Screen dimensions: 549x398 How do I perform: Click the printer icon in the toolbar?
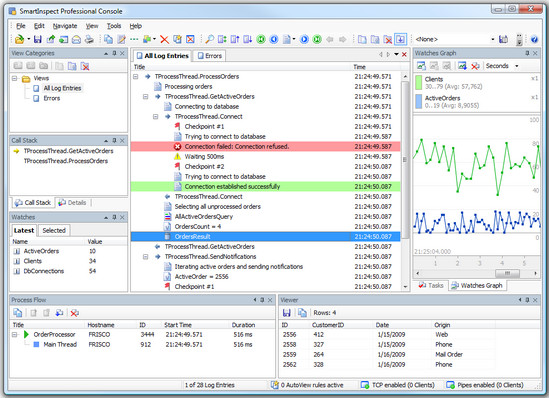(x=89, y=40)
